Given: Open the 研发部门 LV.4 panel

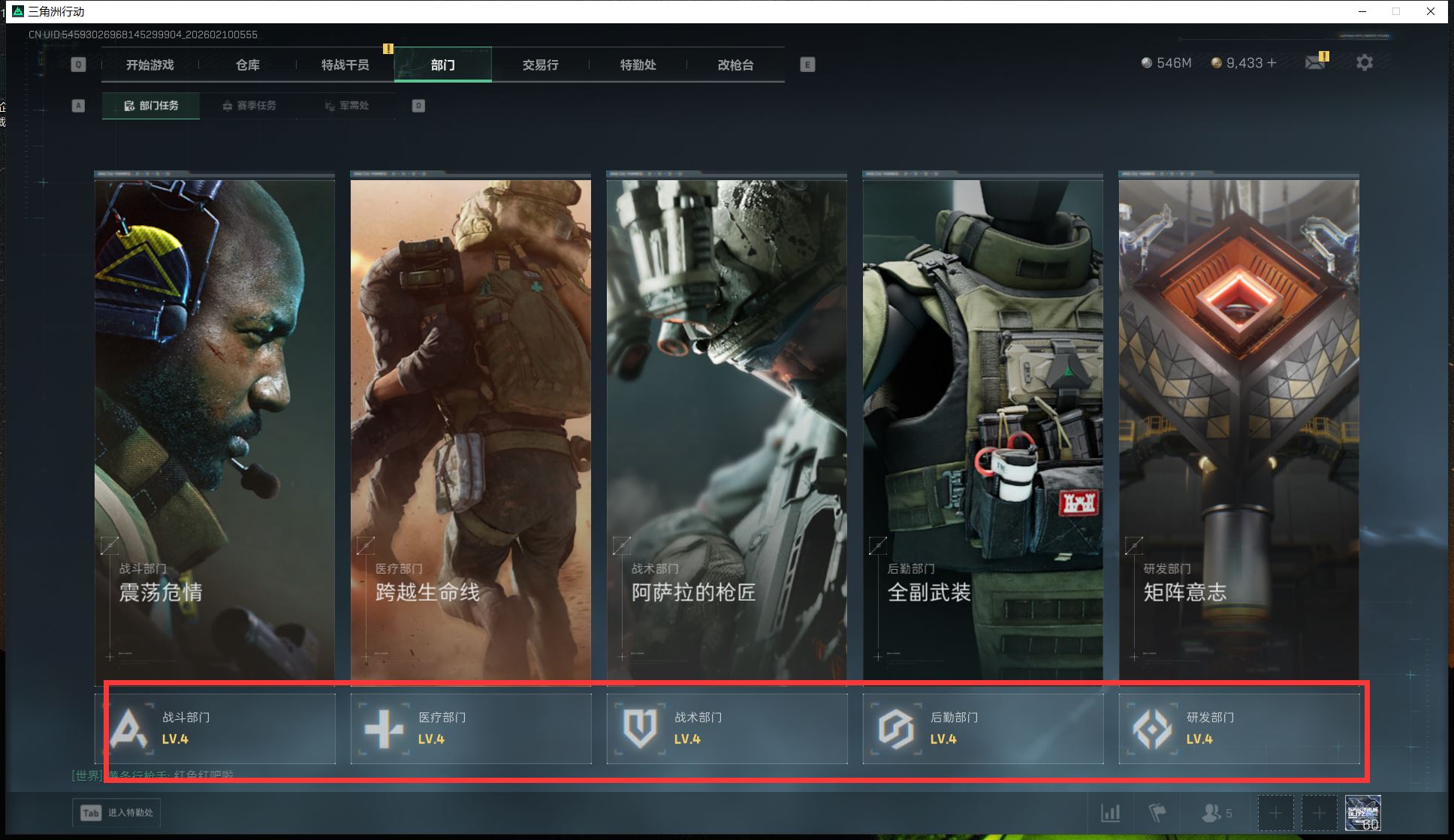Looking at the screenshot, I should click(x=1239, y=729).
